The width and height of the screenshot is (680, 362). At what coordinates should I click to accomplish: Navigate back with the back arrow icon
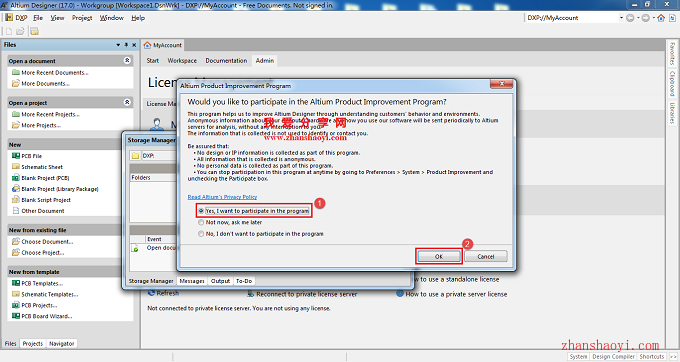pos(630,18)
